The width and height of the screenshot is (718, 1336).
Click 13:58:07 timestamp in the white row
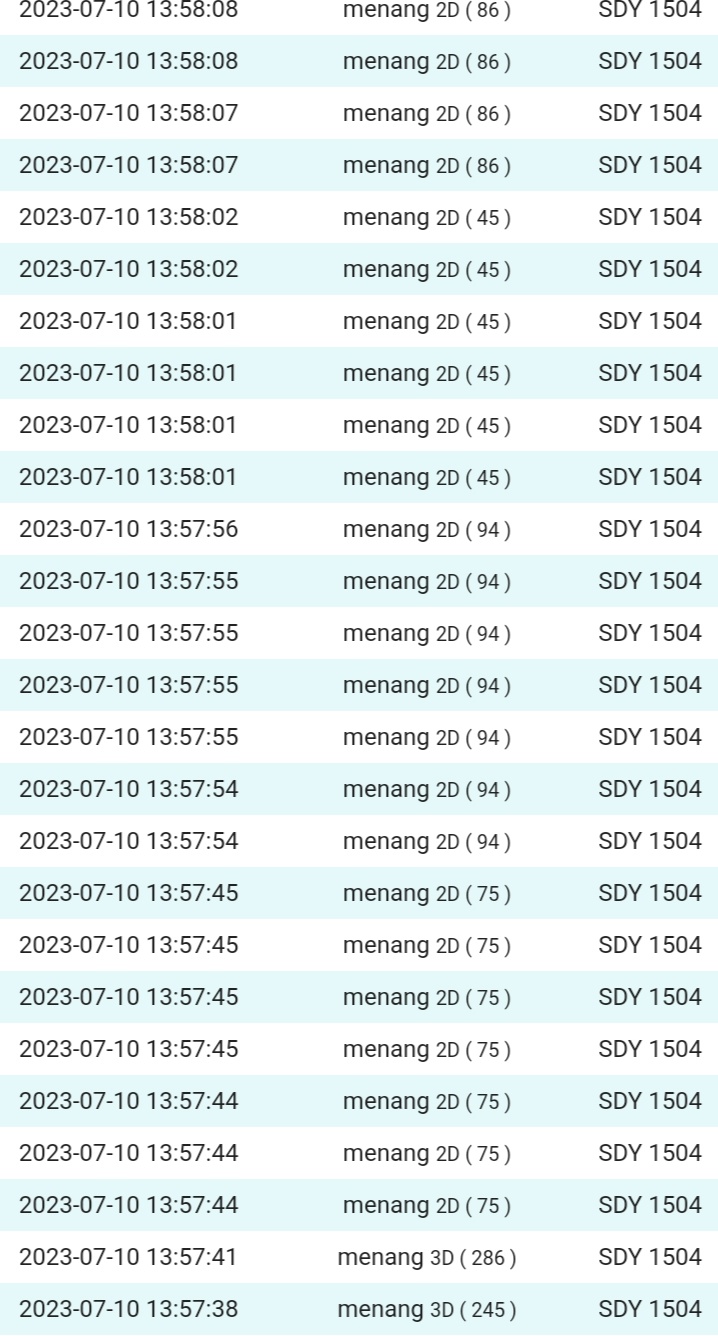(128, 113)
